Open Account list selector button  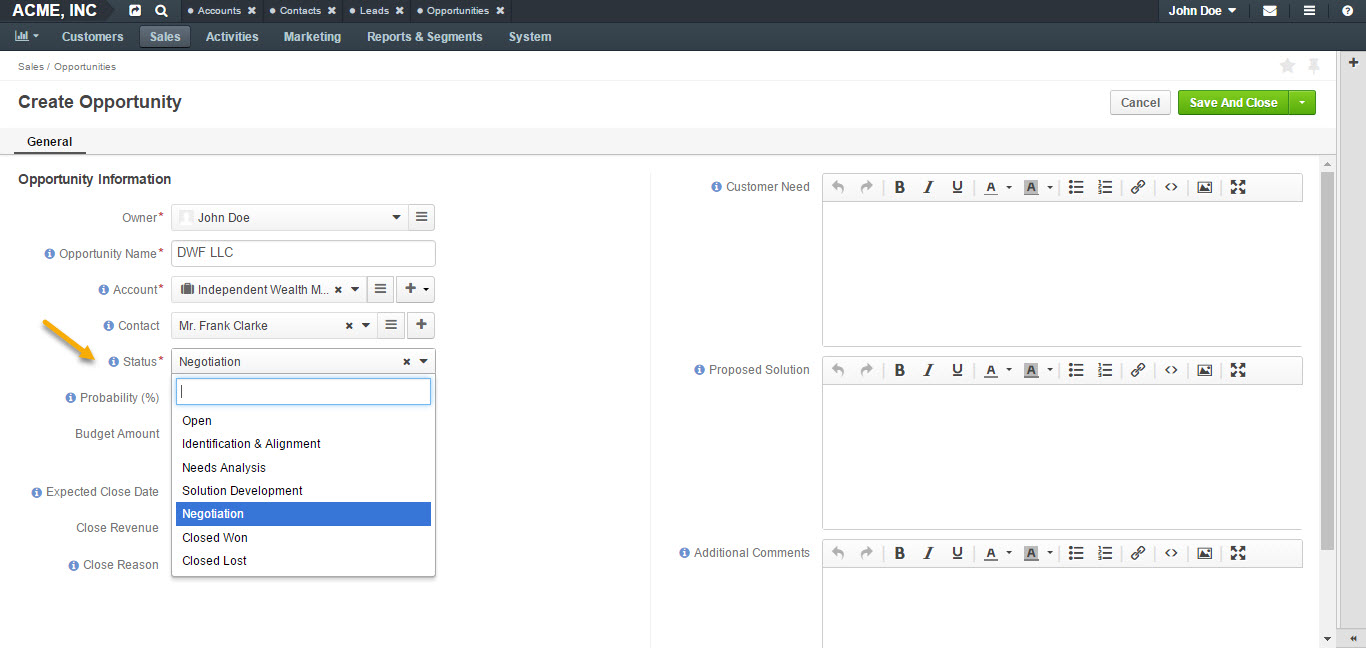(380, 289)
